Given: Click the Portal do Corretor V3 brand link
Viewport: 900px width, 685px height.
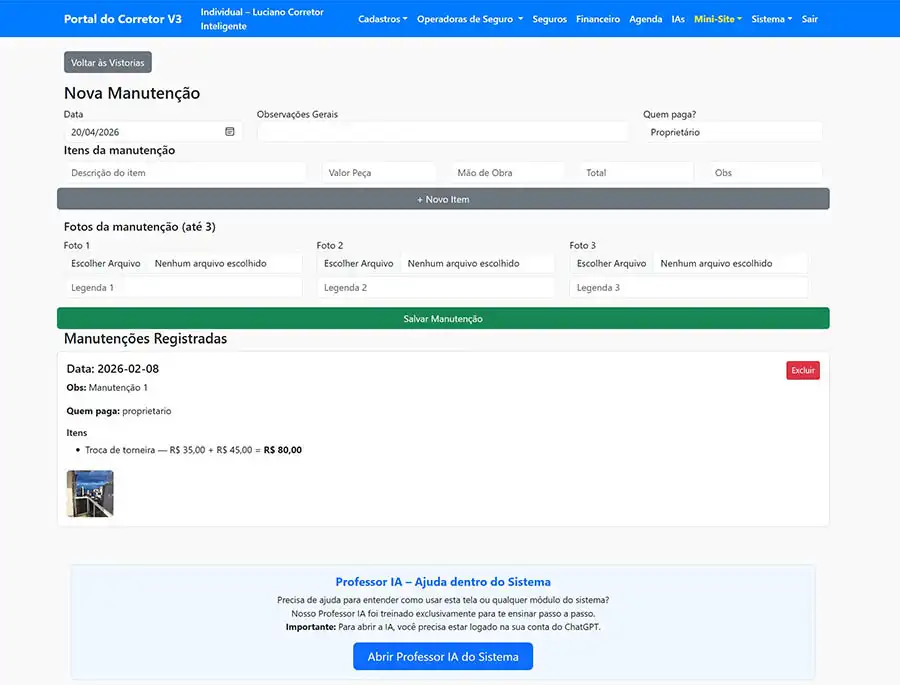Looking at the screenshot, I should click(x=123, y=19).
